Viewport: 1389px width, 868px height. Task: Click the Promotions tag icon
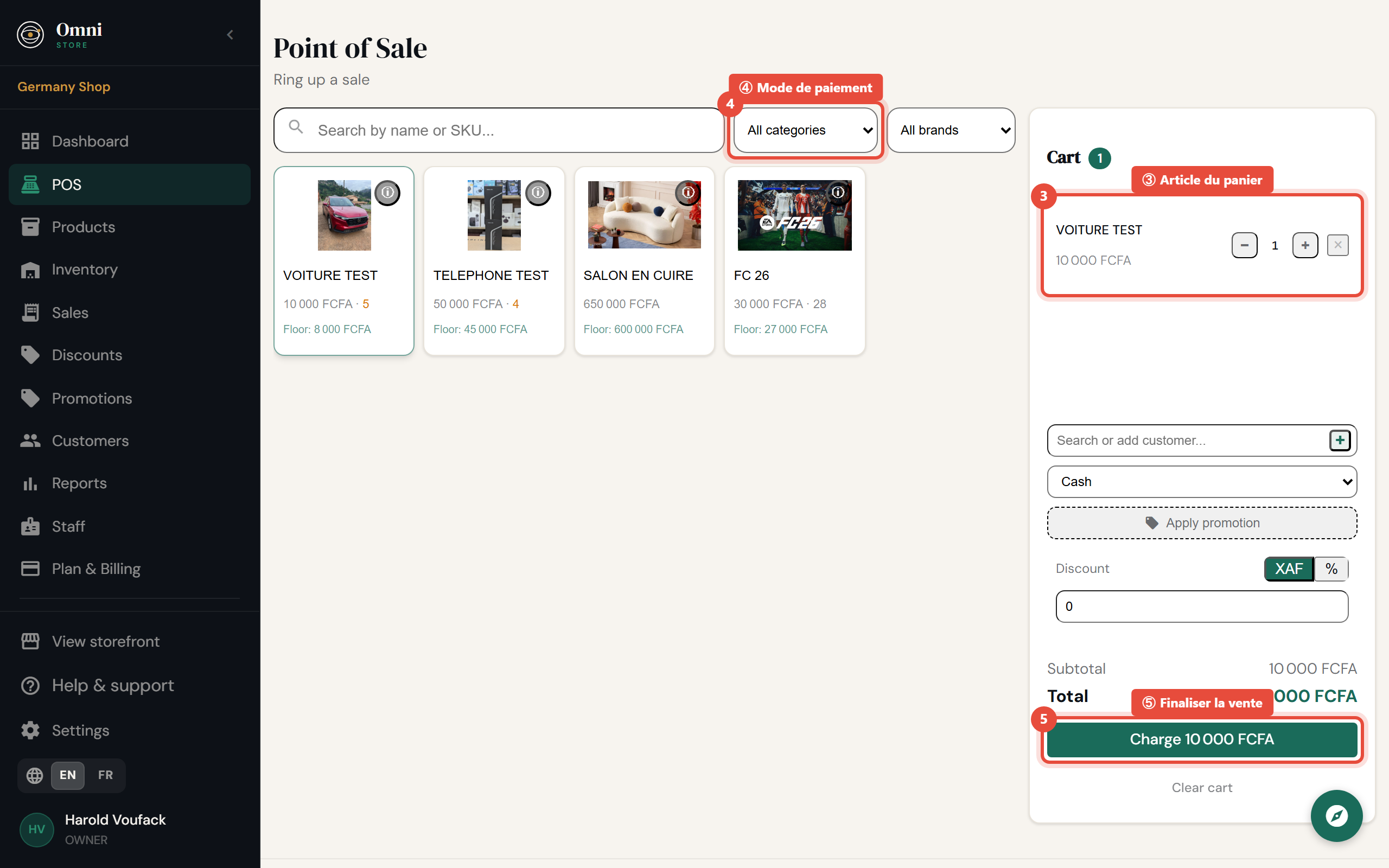(x=30, y=398)
